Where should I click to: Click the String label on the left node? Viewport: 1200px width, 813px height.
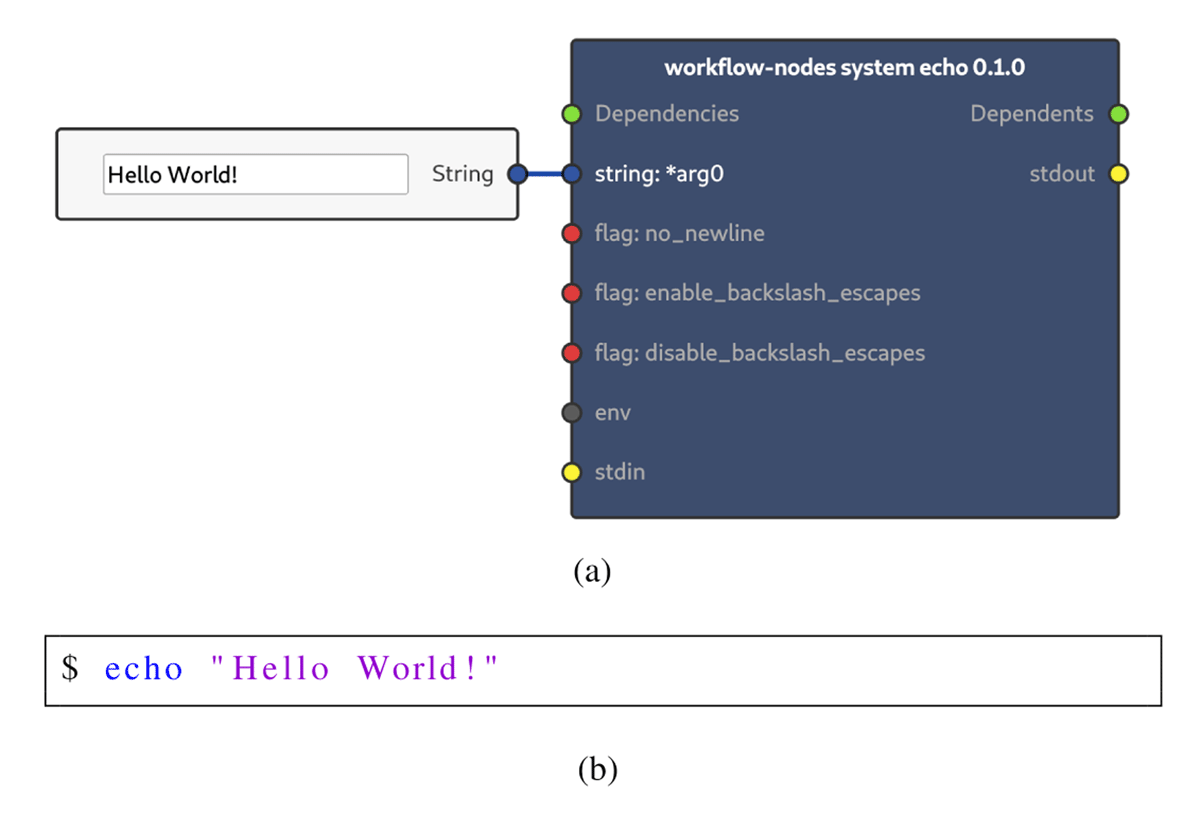point(462,174)
